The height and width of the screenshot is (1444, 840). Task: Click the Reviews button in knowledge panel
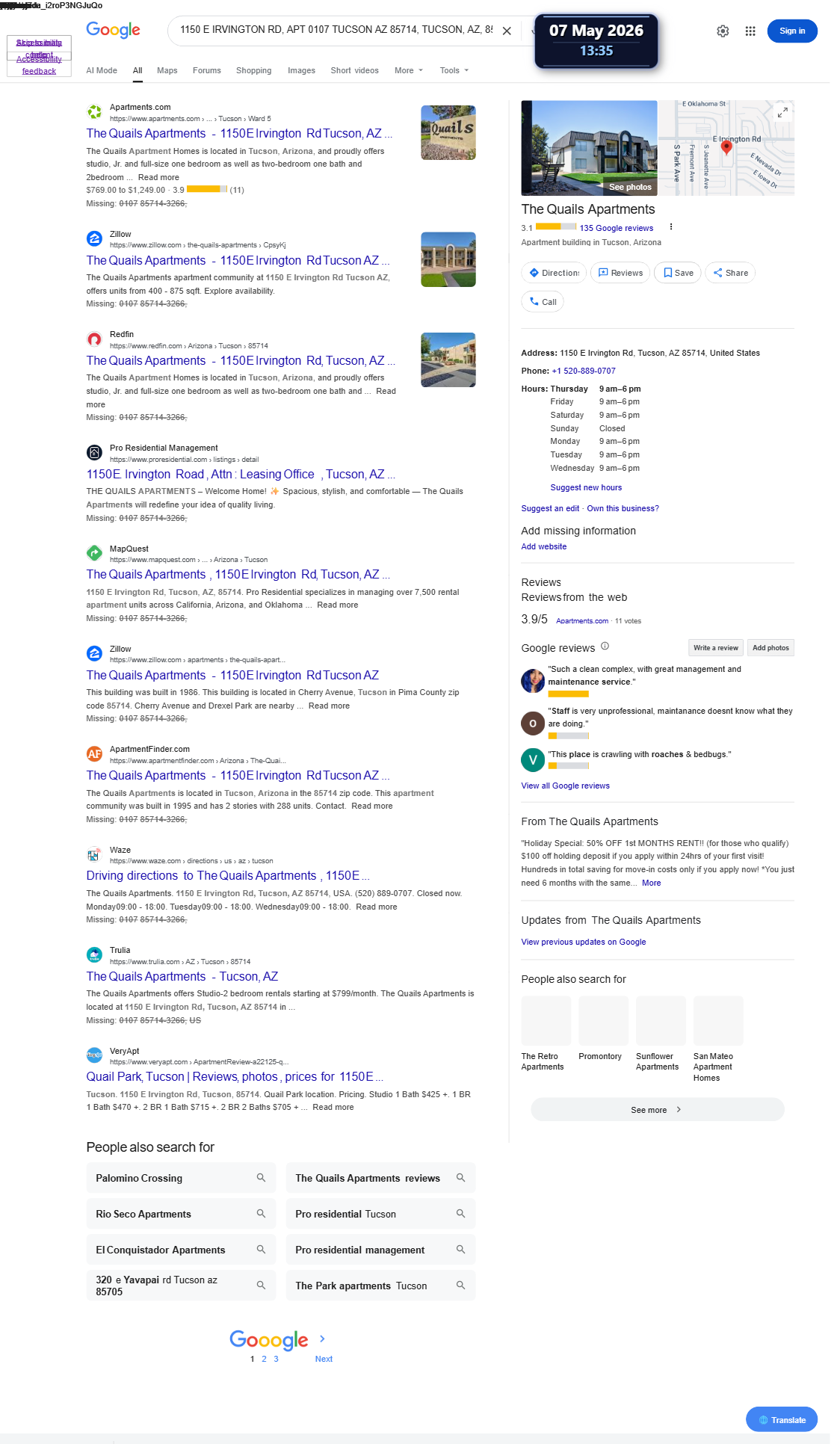click(620, 273)
